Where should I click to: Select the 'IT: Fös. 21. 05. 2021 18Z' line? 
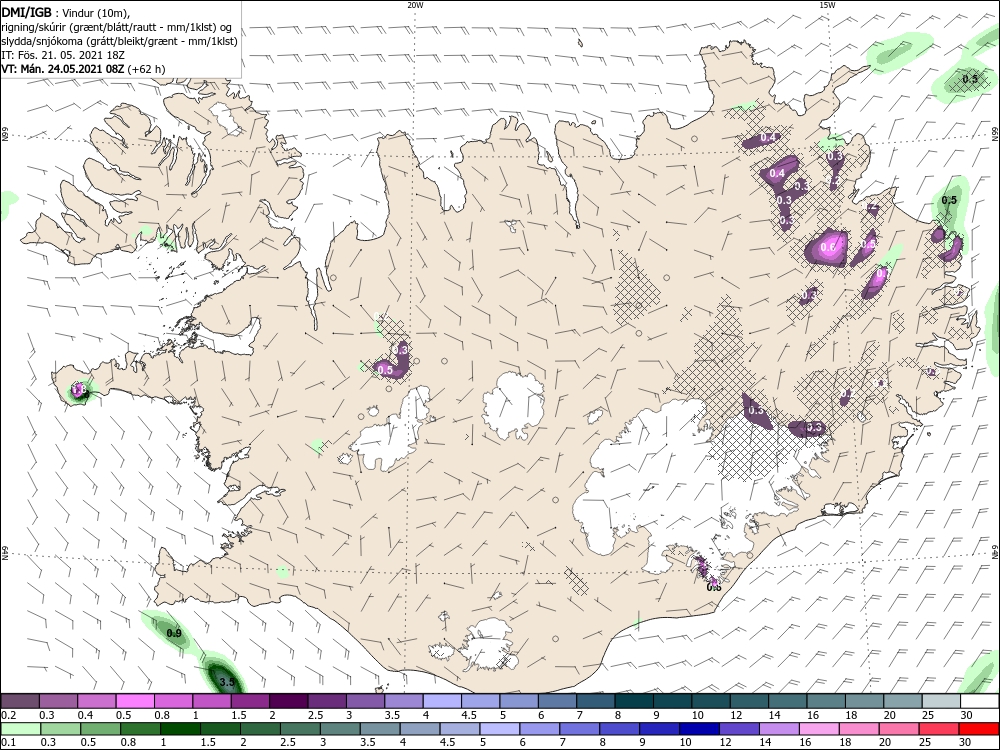[x=62, y=54]
